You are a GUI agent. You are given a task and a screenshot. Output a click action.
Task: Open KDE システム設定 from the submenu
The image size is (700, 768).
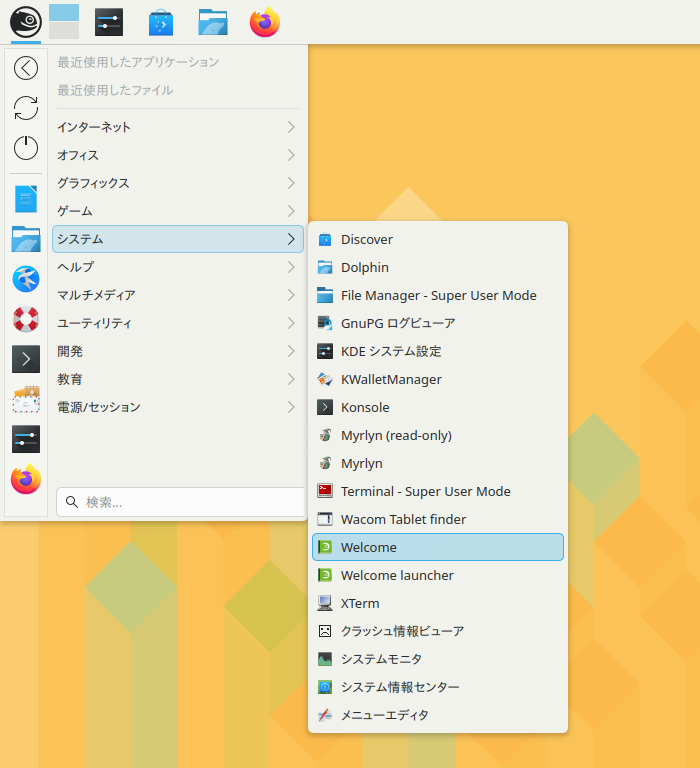[x=438, y=351]
